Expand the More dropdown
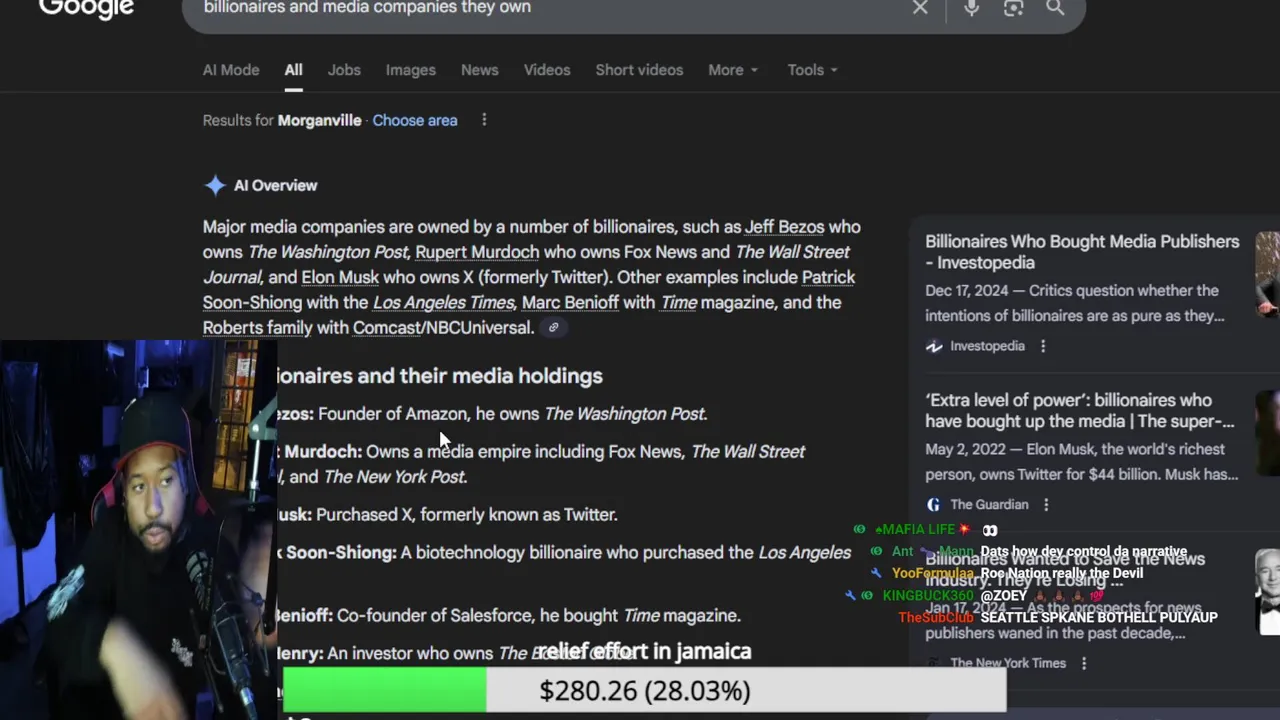The height and width of the screenshot is (720, 1280). 733,70
